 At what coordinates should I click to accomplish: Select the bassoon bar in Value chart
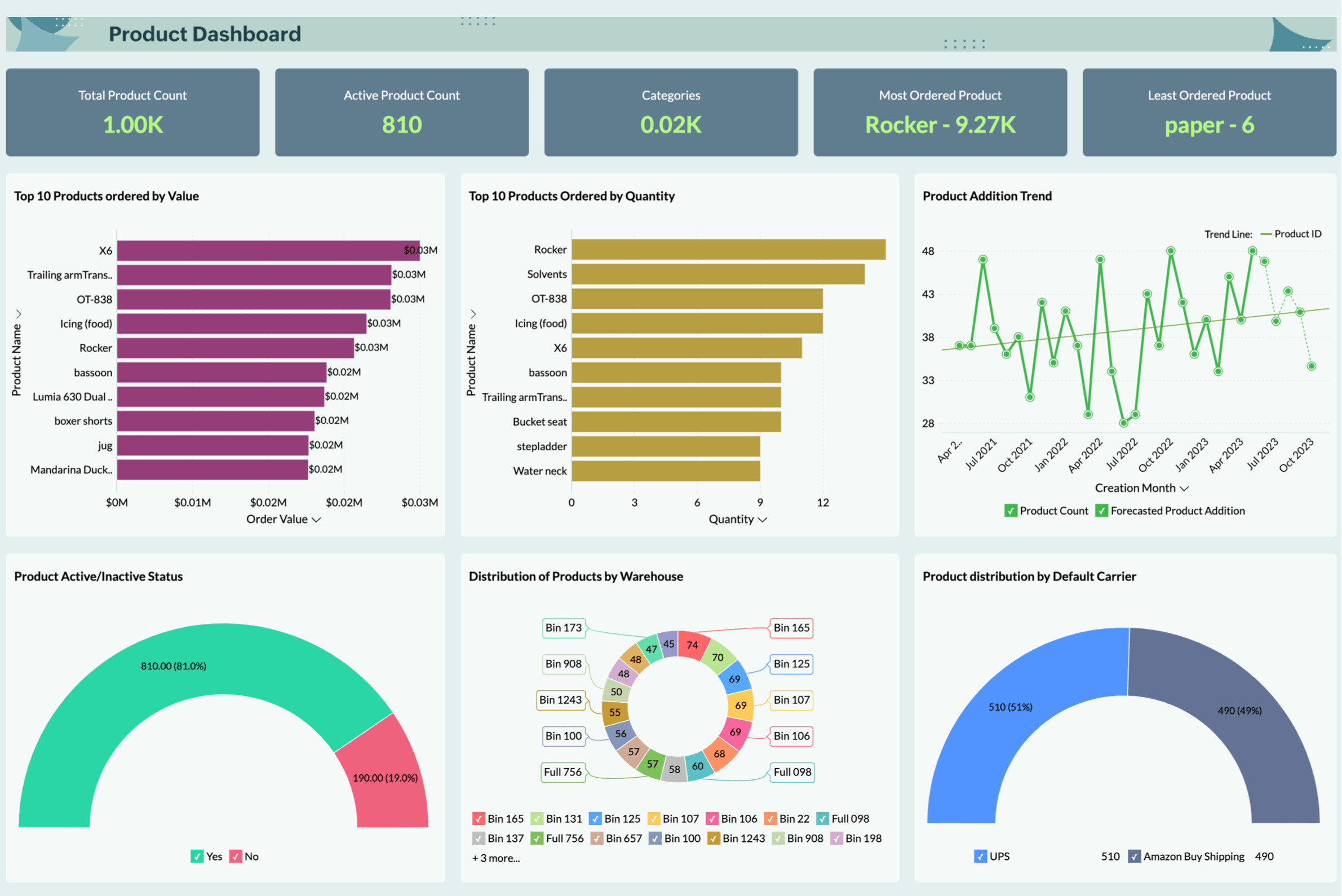click(x=222, y=372)
